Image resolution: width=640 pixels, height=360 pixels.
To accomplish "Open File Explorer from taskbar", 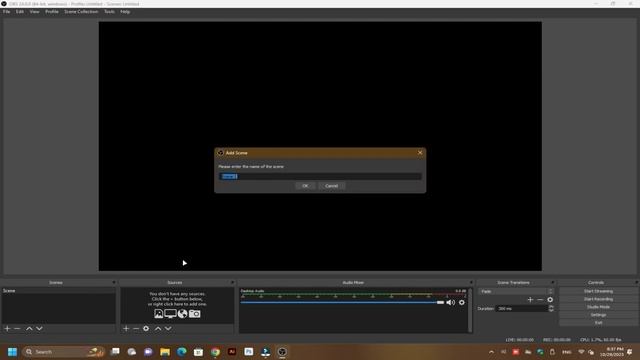I will (x=165, y=352).
